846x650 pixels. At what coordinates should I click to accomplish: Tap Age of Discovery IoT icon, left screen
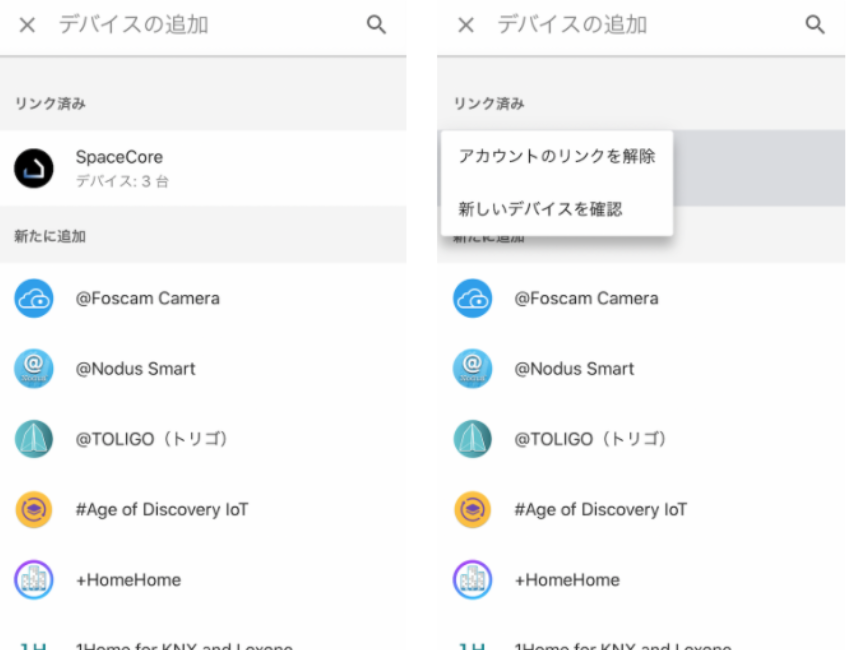(33, 509)
